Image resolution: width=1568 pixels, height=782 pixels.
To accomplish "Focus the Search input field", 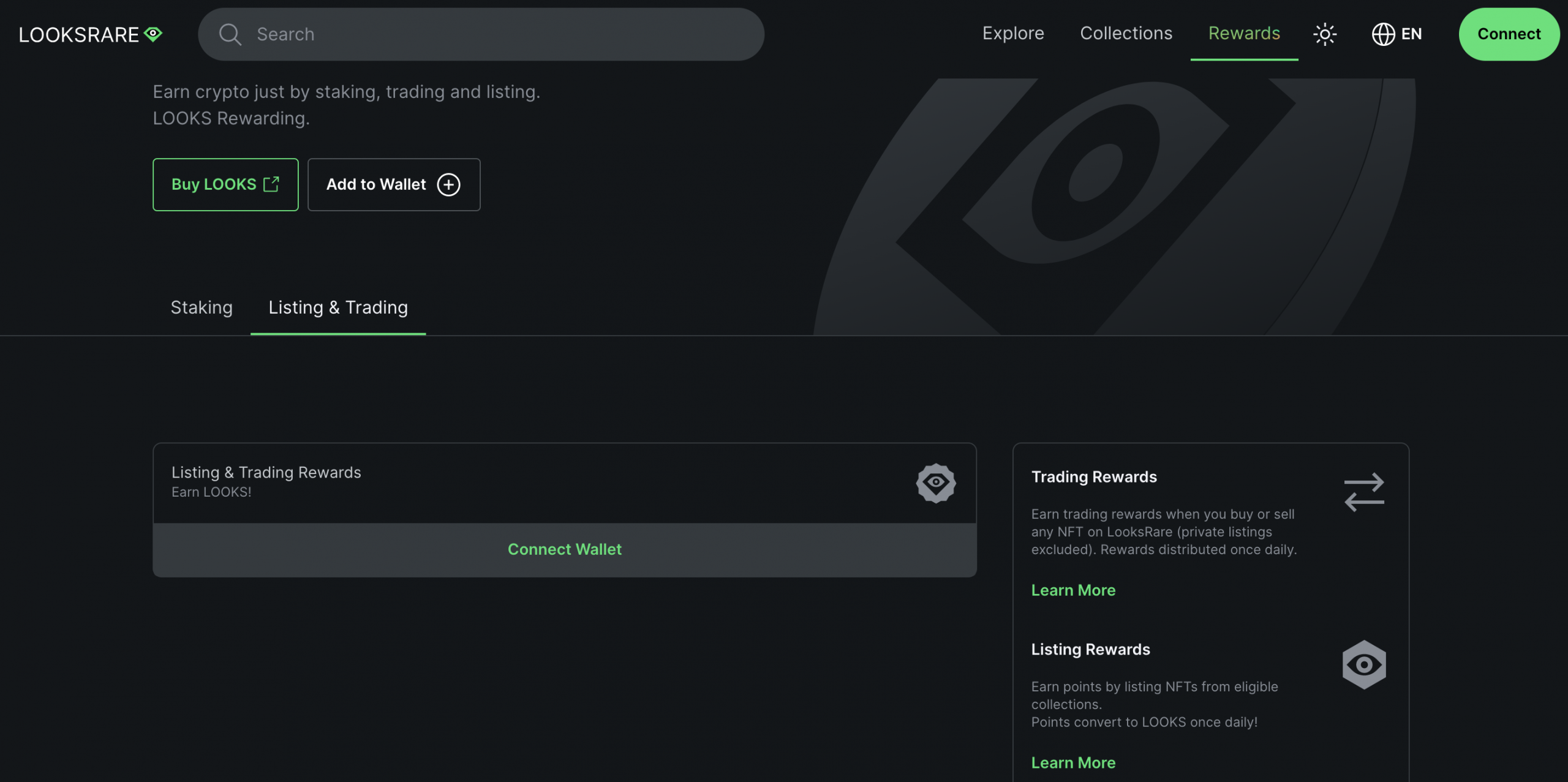I will point(481,34).
